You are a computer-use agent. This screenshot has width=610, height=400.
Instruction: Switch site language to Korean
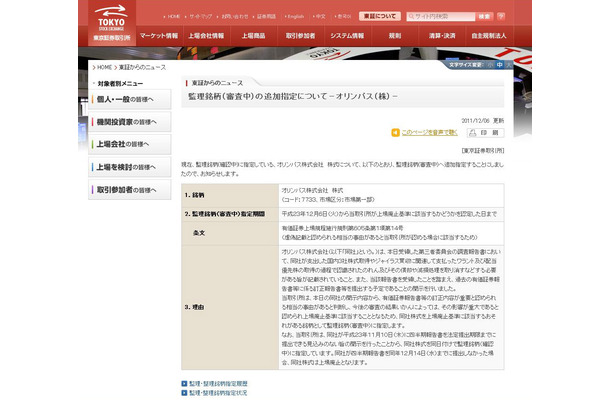point(344,16)
